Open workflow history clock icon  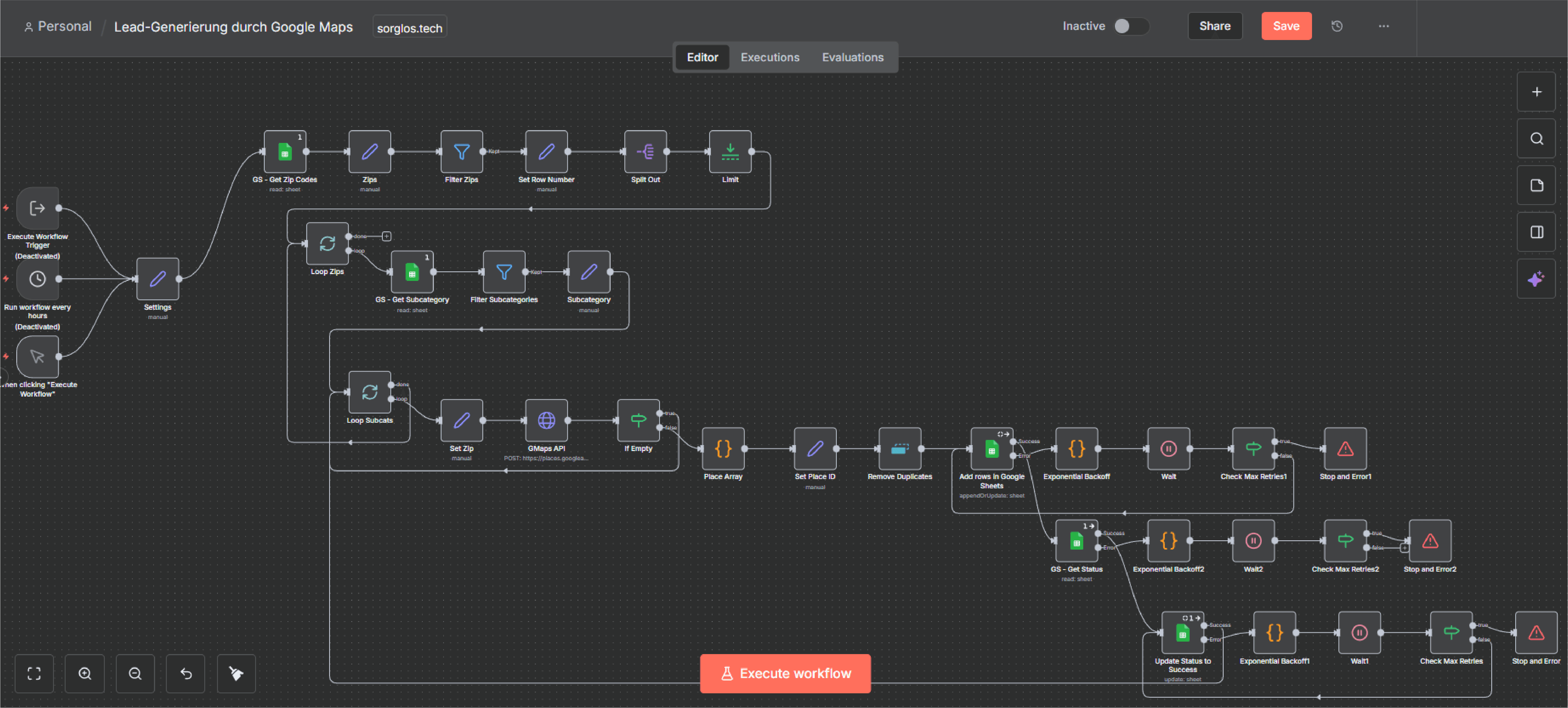(1337, 26)
